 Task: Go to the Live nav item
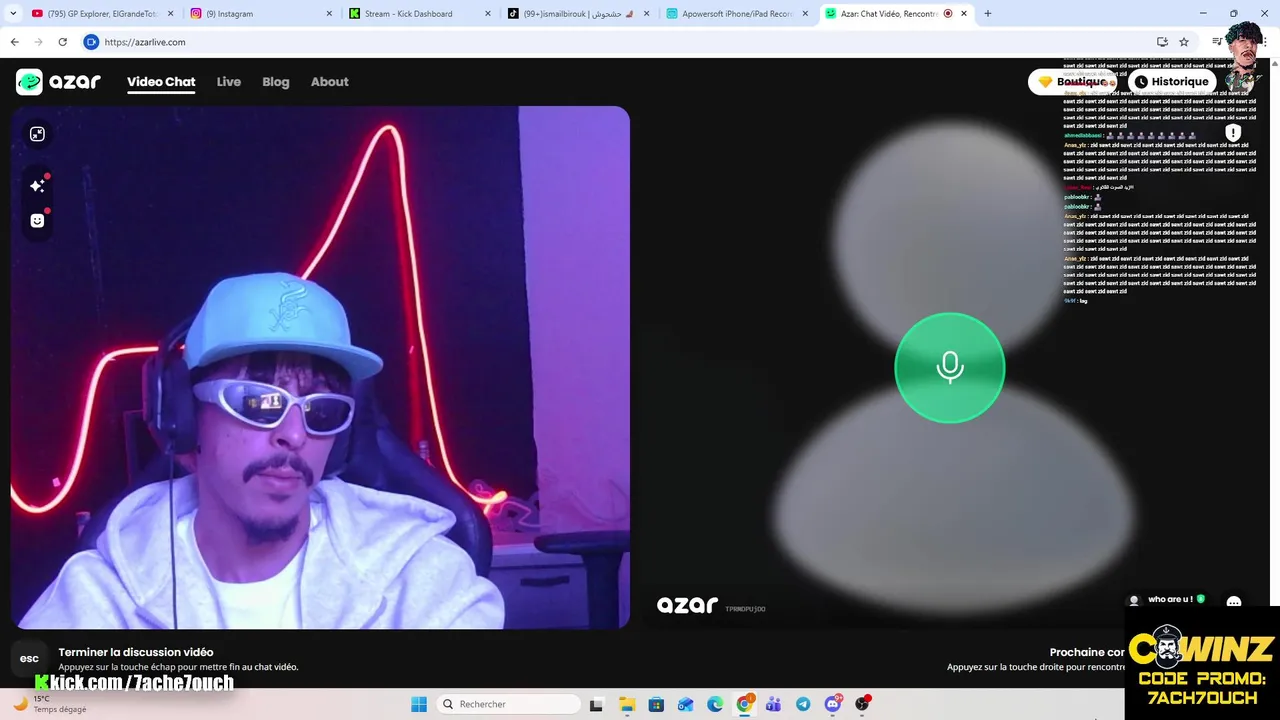click(x=229, y=82)
